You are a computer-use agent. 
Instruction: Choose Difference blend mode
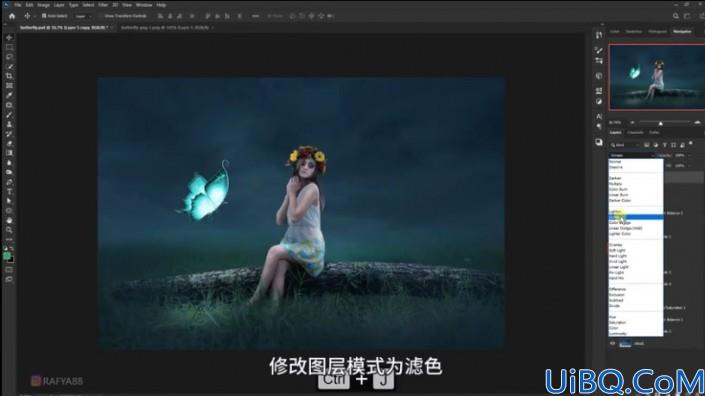[635, 289]
